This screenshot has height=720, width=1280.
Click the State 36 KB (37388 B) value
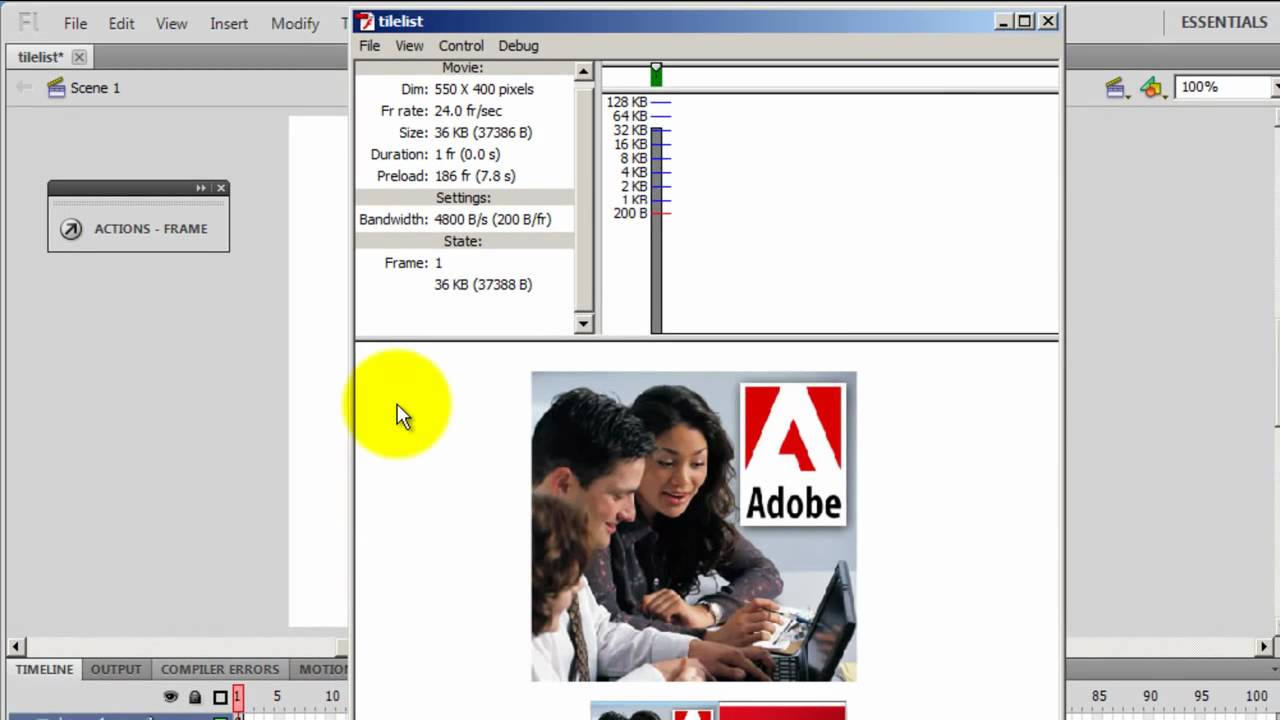(483, 285)
